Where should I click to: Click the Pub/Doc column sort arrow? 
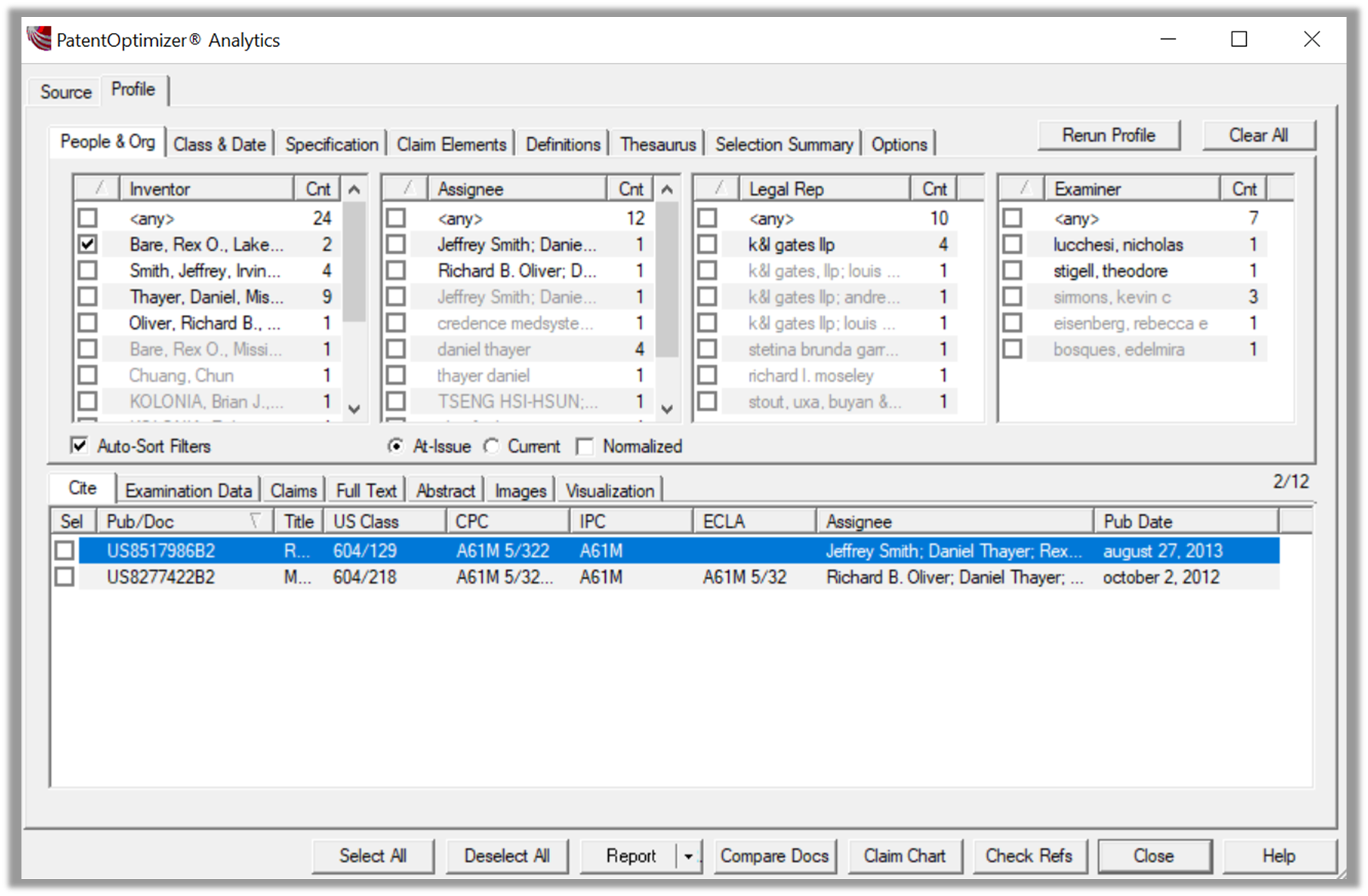coord(256,521)
